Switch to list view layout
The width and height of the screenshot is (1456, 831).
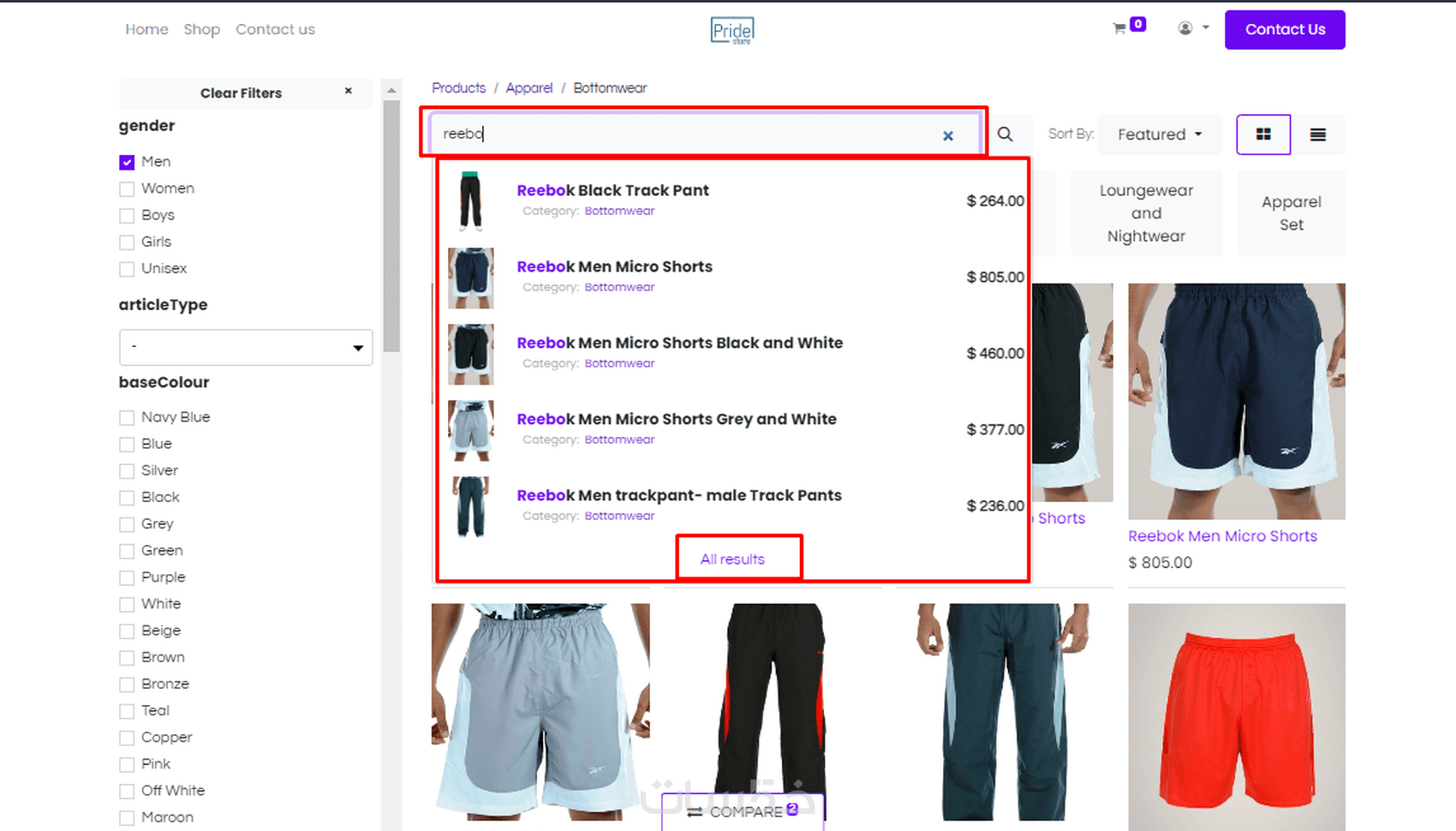[1318, 135]
